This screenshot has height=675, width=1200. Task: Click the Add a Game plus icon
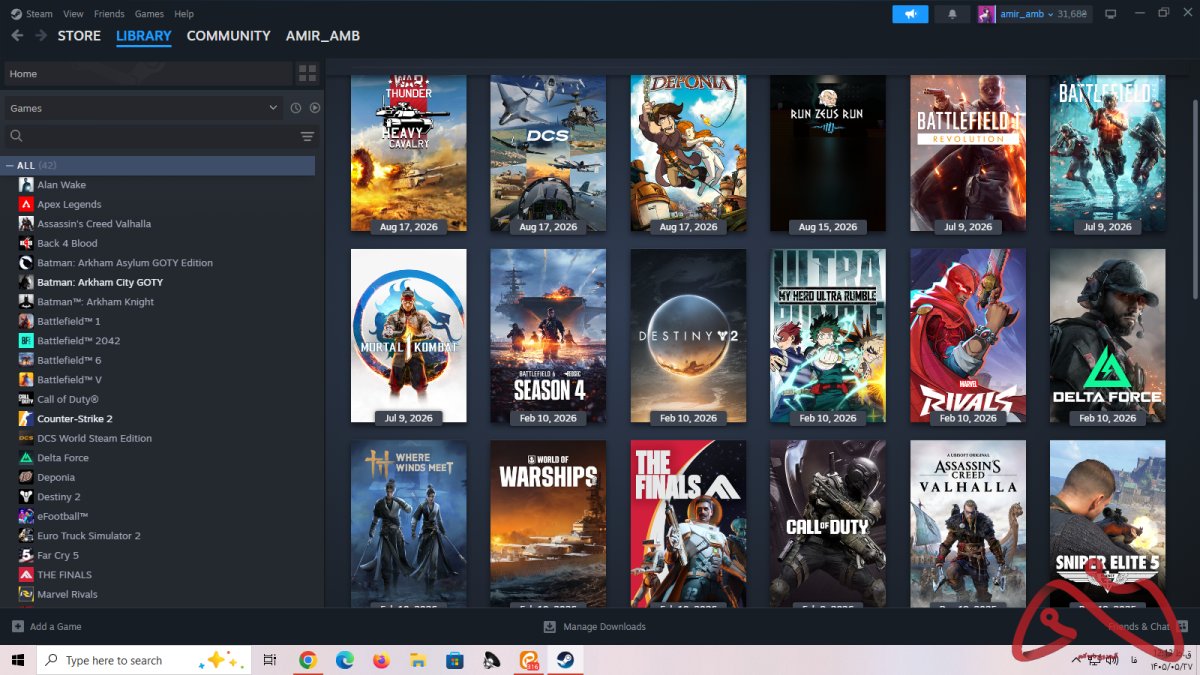click(x=17, y=626)
